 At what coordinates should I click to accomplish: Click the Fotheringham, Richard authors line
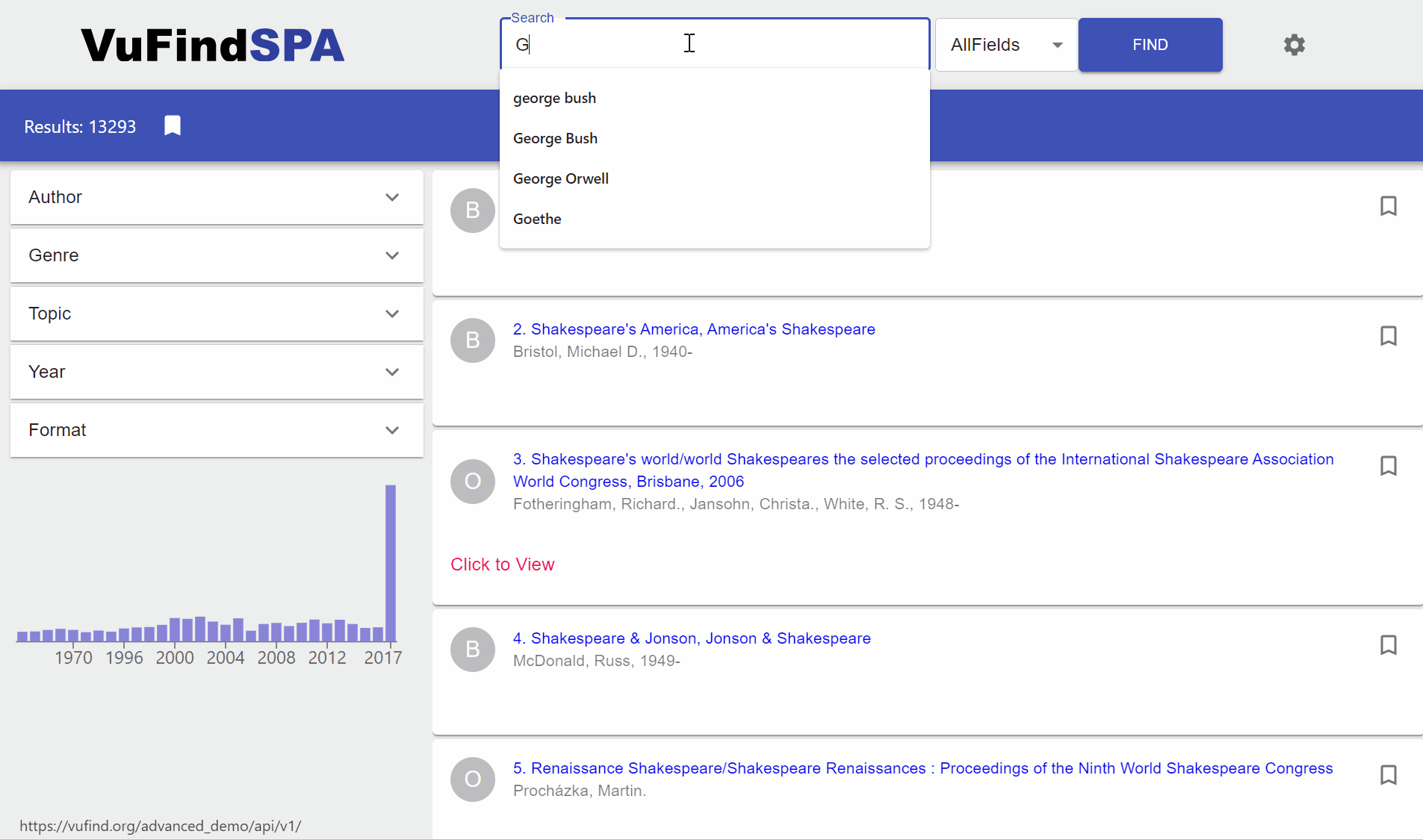(x=736, y=504)
